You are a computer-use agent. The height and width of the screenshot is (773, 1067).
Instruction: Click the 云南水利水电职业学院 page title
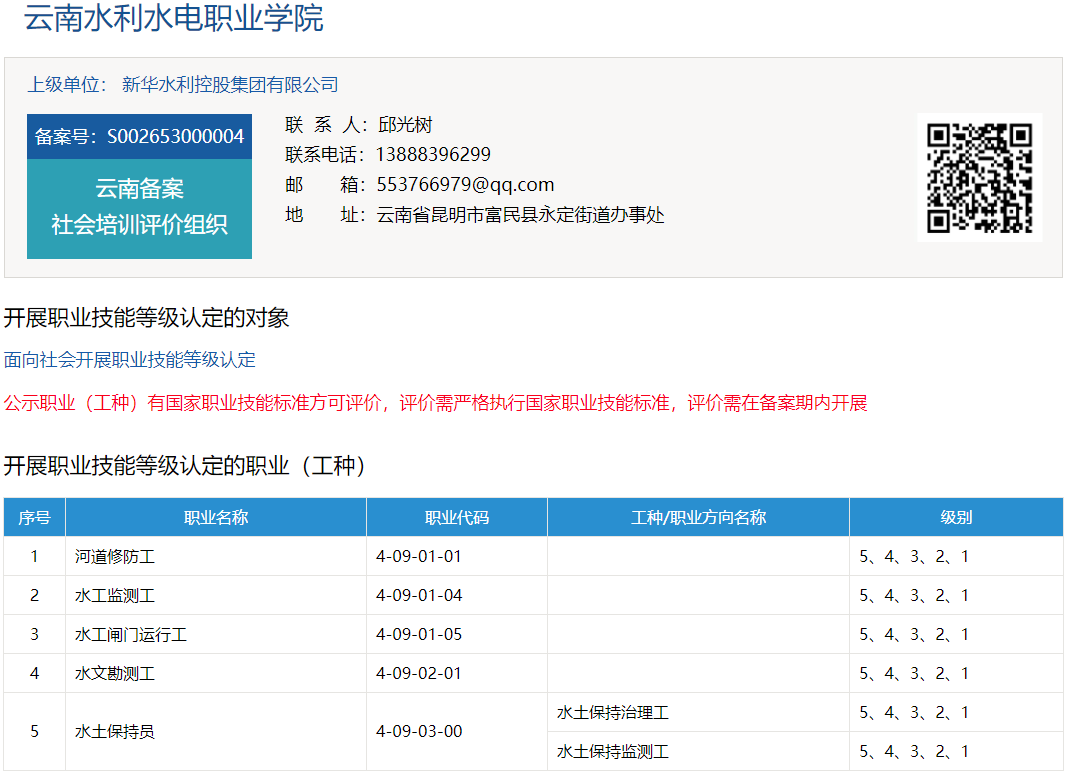(174, 19)
